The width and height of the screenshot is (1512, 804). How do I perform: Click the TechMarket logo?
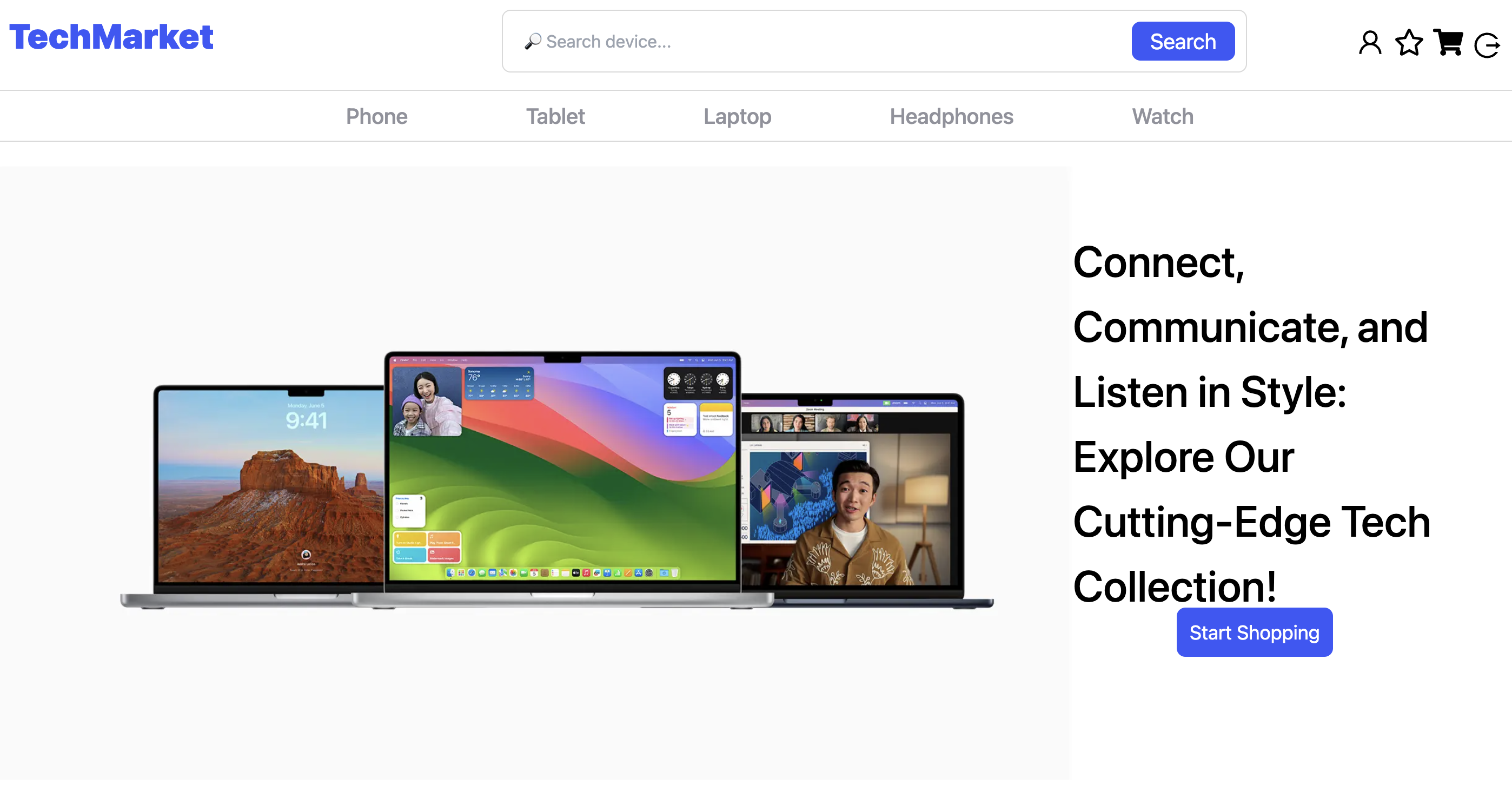[x=111, y=37]
